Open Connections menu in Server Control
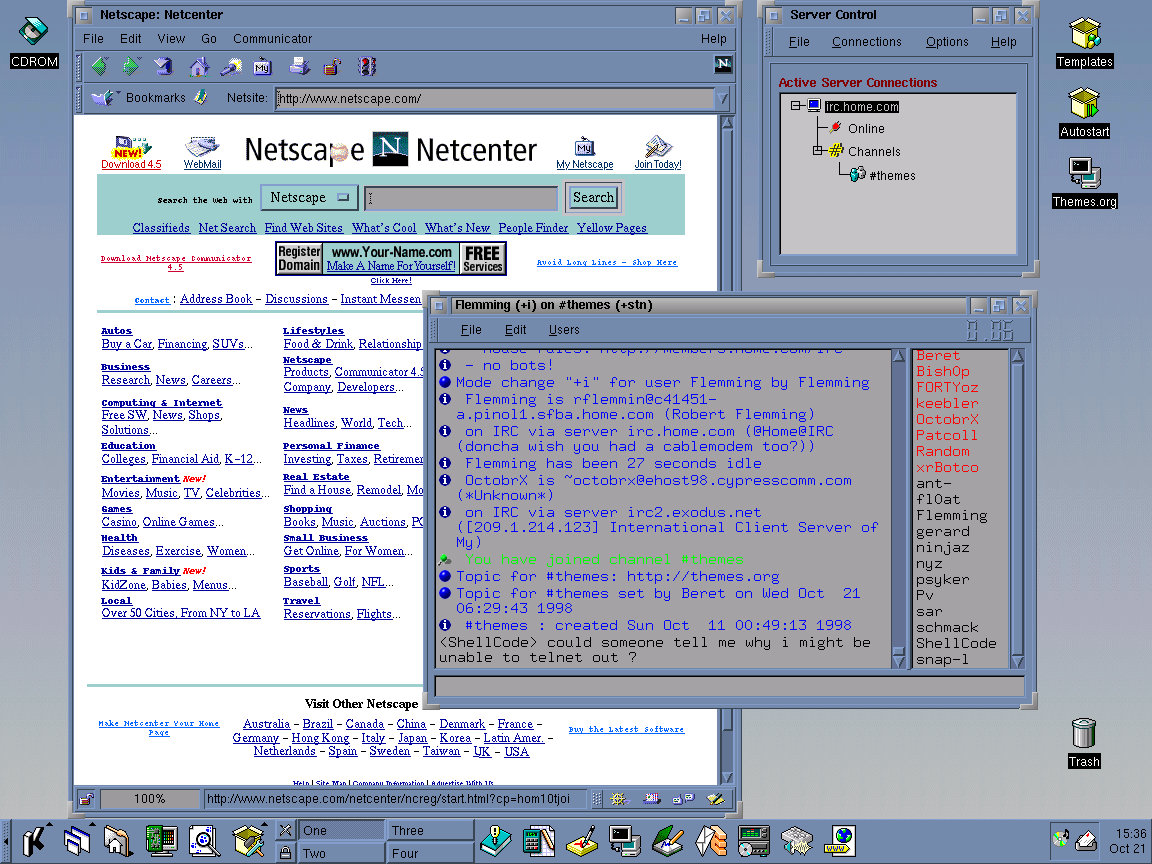Image resolution: width=1152 pixels, height=864 pixels. click(x=866, y=42)
